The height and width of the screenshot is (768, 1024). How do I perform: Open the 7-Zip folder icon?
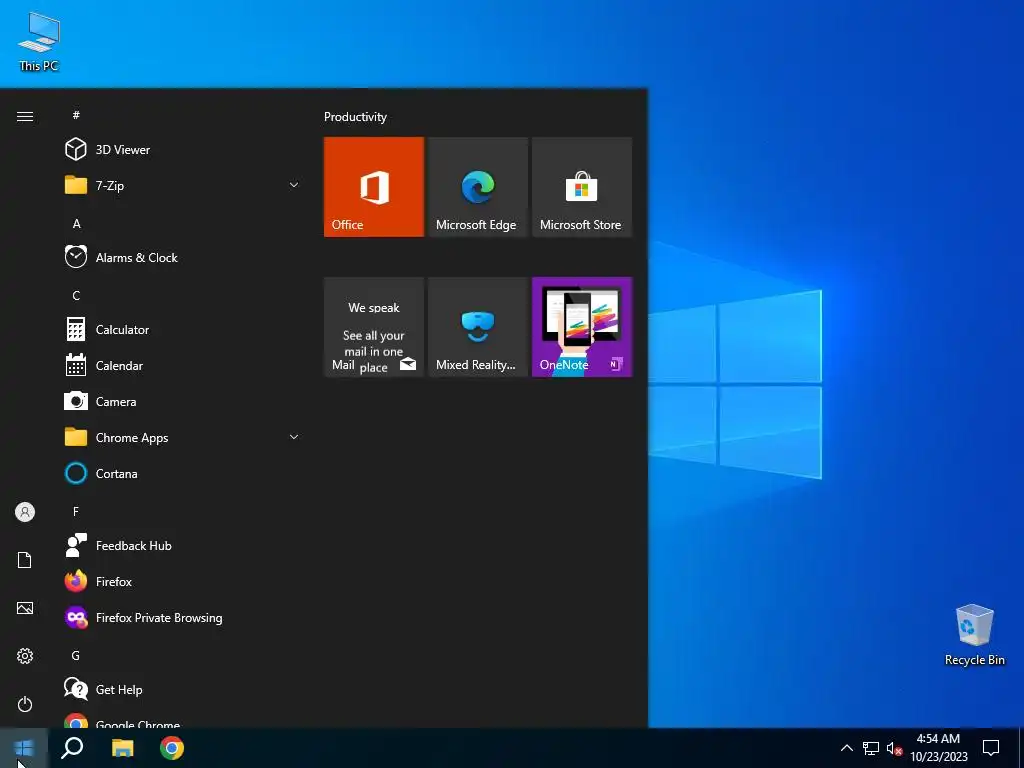coord(76,185)
